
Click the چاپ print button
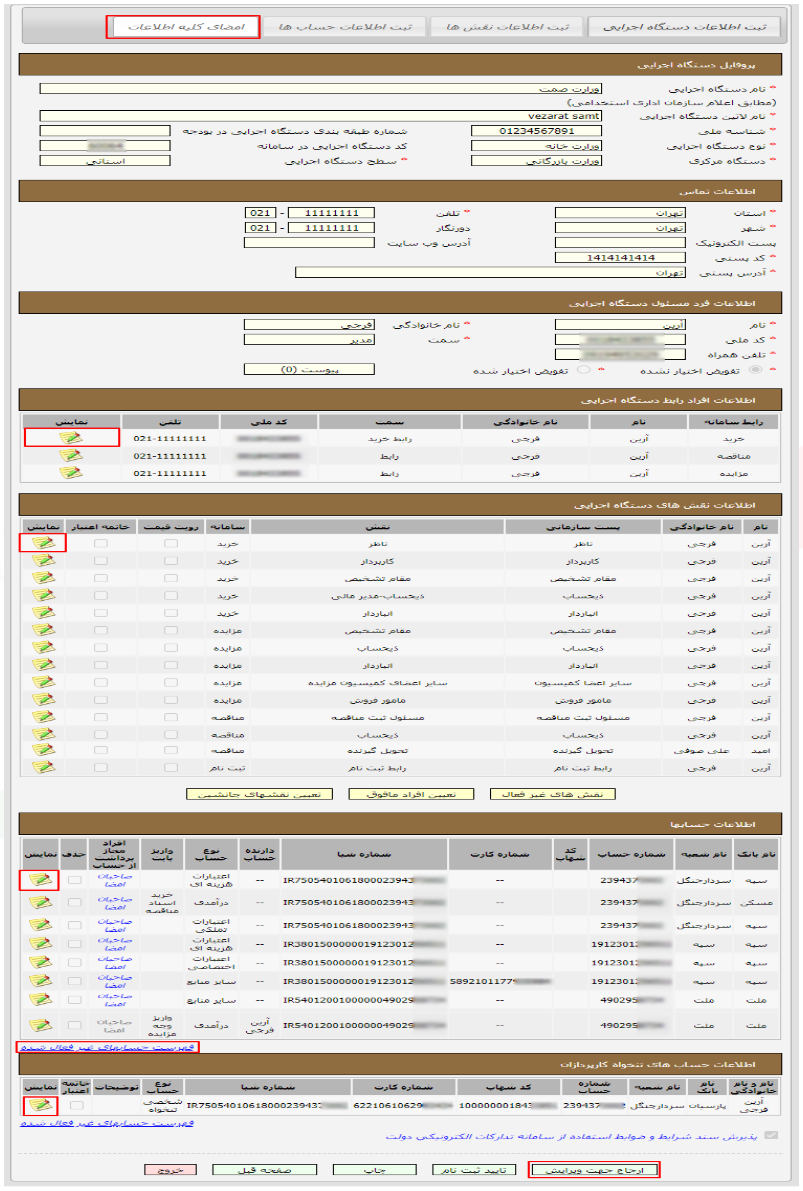point(375,1170)
